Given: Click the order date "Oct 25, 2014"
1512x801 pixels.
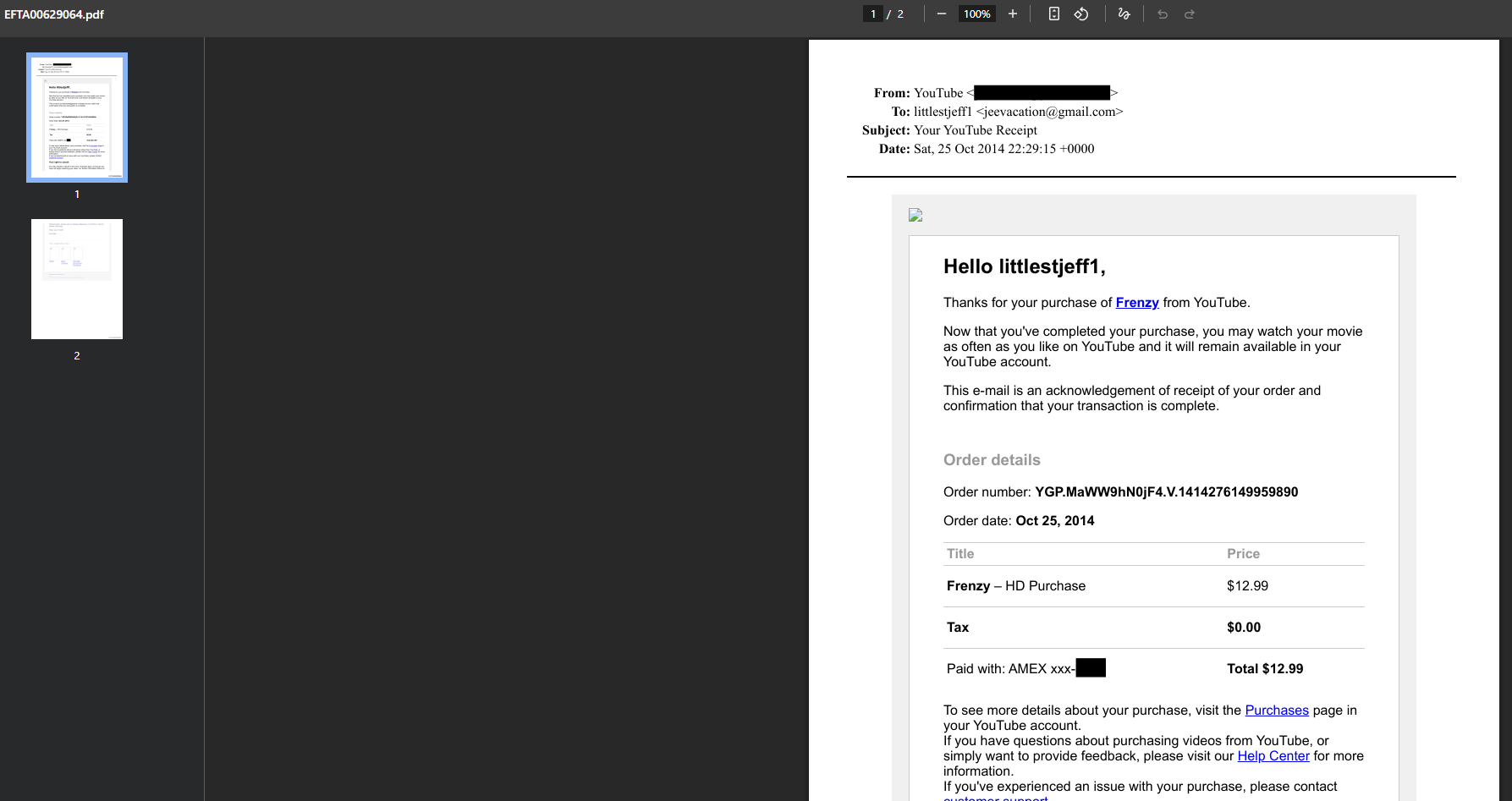Looking at the screenshot, I should pos(1055,521).
